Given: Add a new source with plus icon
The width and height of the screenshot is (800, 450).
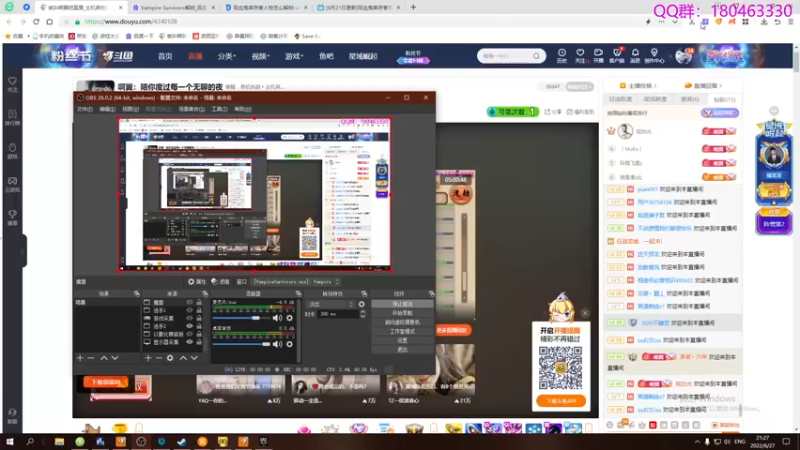Looking at the screenshot, I should click(148, 358).
